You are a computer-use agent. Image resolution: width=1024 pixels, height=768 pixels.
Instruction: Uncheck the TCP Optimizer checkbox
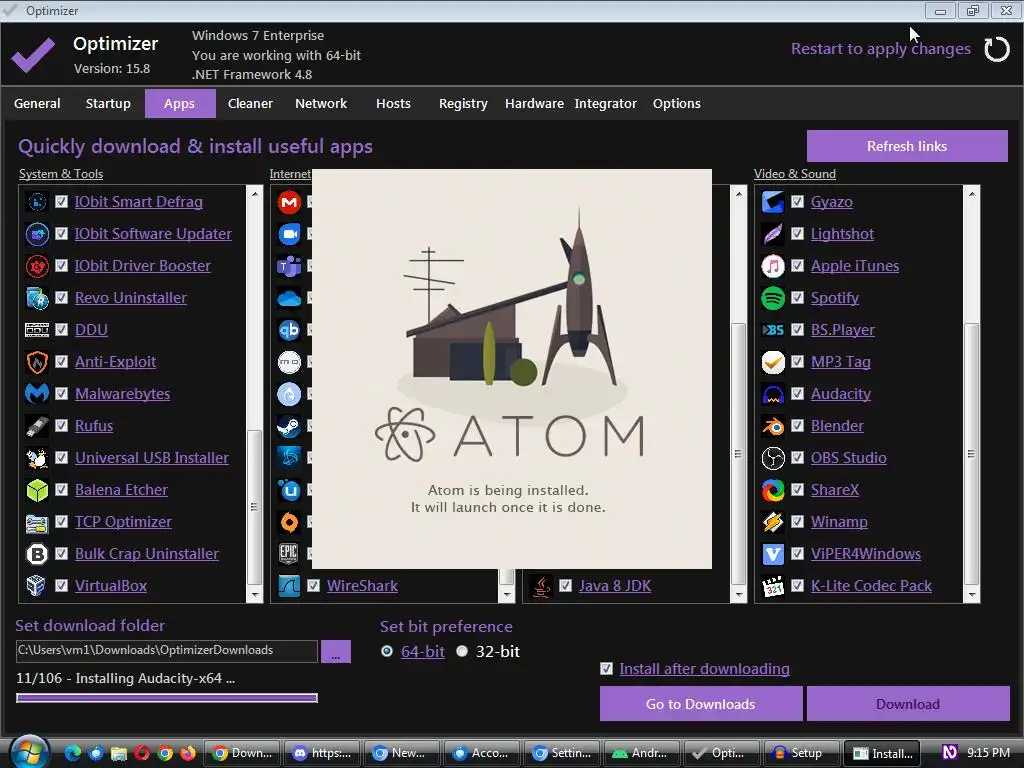[x=61, y=521]
